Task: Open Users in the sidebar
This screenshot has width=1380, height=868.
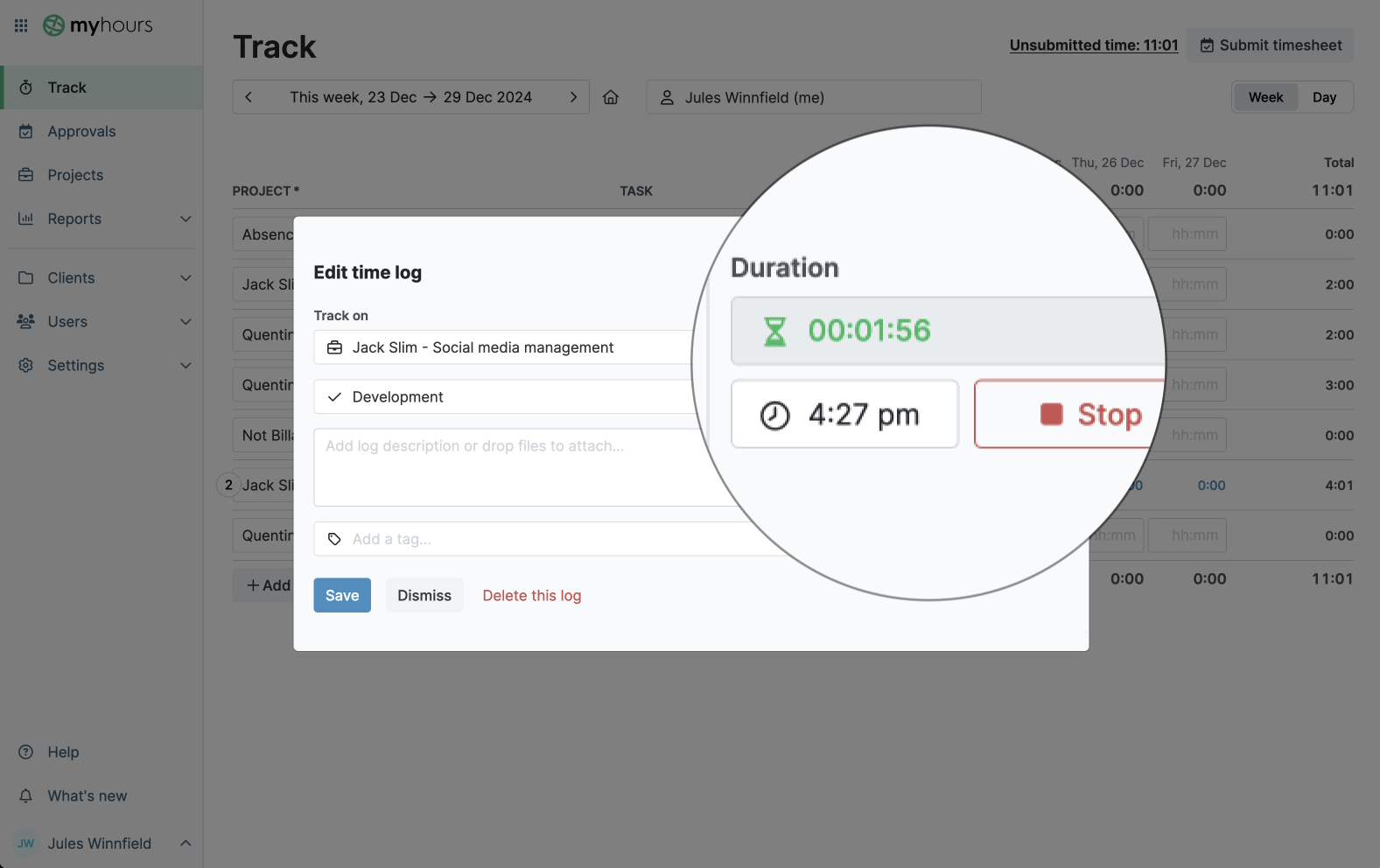Action: click(x=67, y=322)
